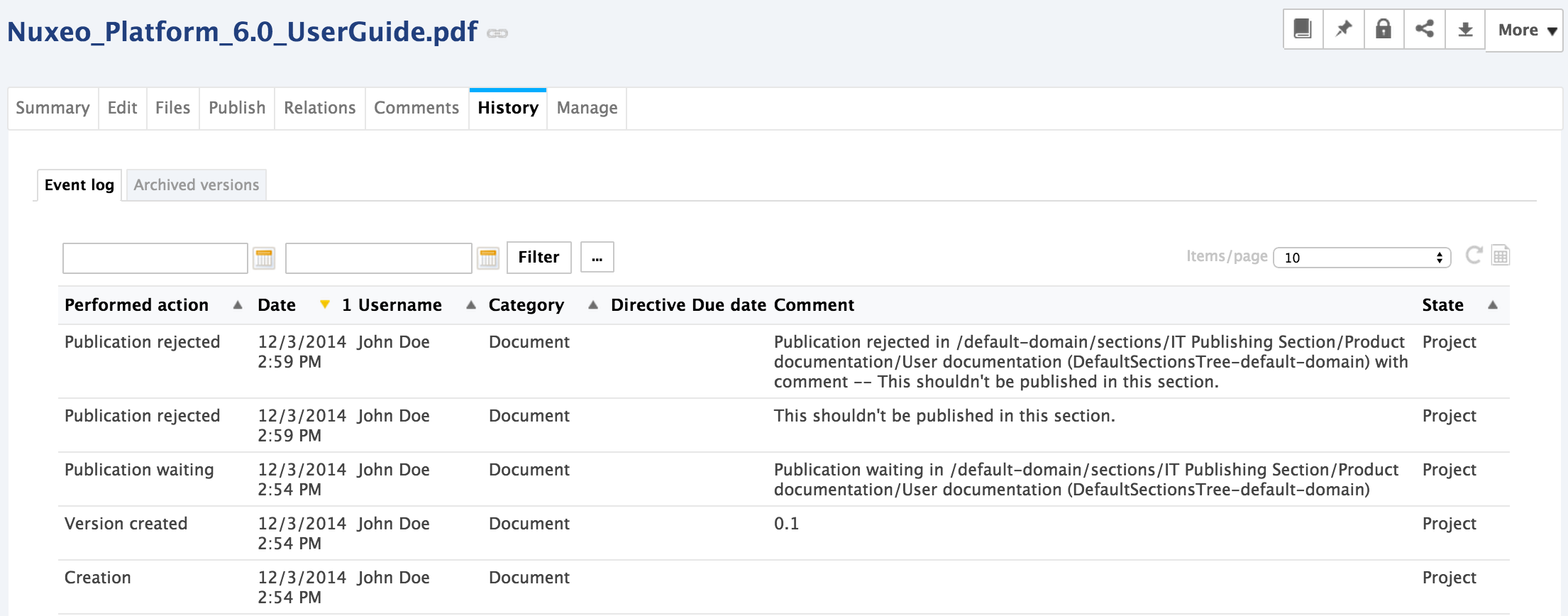Add document to collection via book icon
The width and height of the screenshot is (1568, 616).
pyautogui.click(x=1303, y=29)
